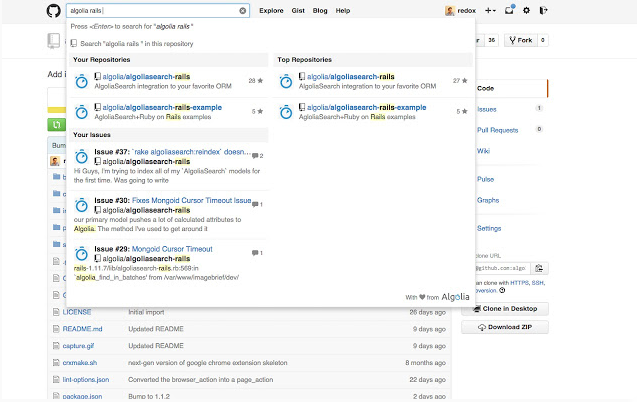Click the green compare branch button

pos(56,125)
